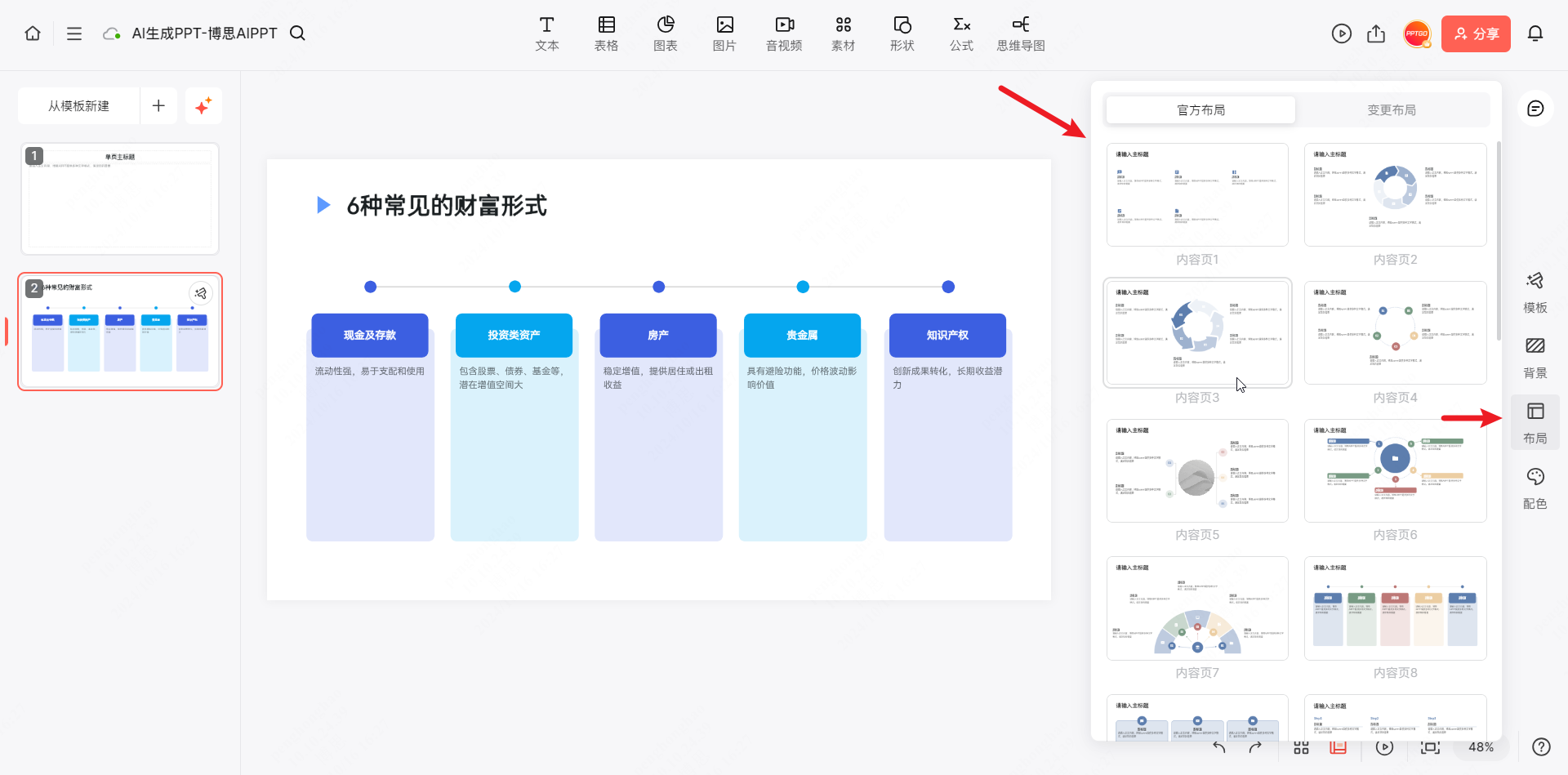This screenshot has height=775, width=1568.
Task: Open the comments chat icon
Action: tap(1535, 109)
